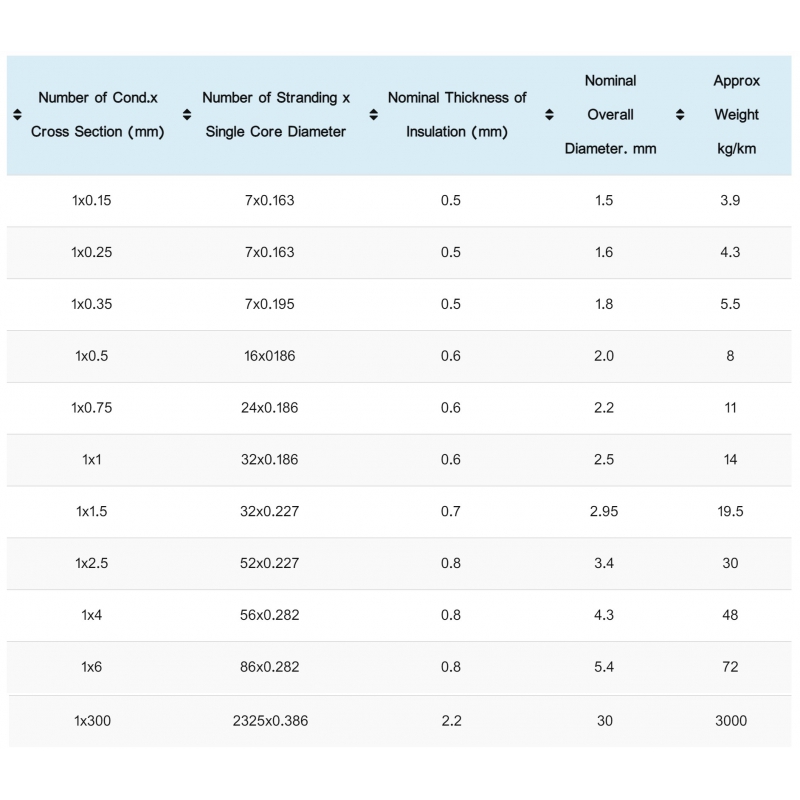Viewport: 800px width, 800px height.
Task: Sort table by Nominal Overall Diameter icon
Action: point(549,115)
